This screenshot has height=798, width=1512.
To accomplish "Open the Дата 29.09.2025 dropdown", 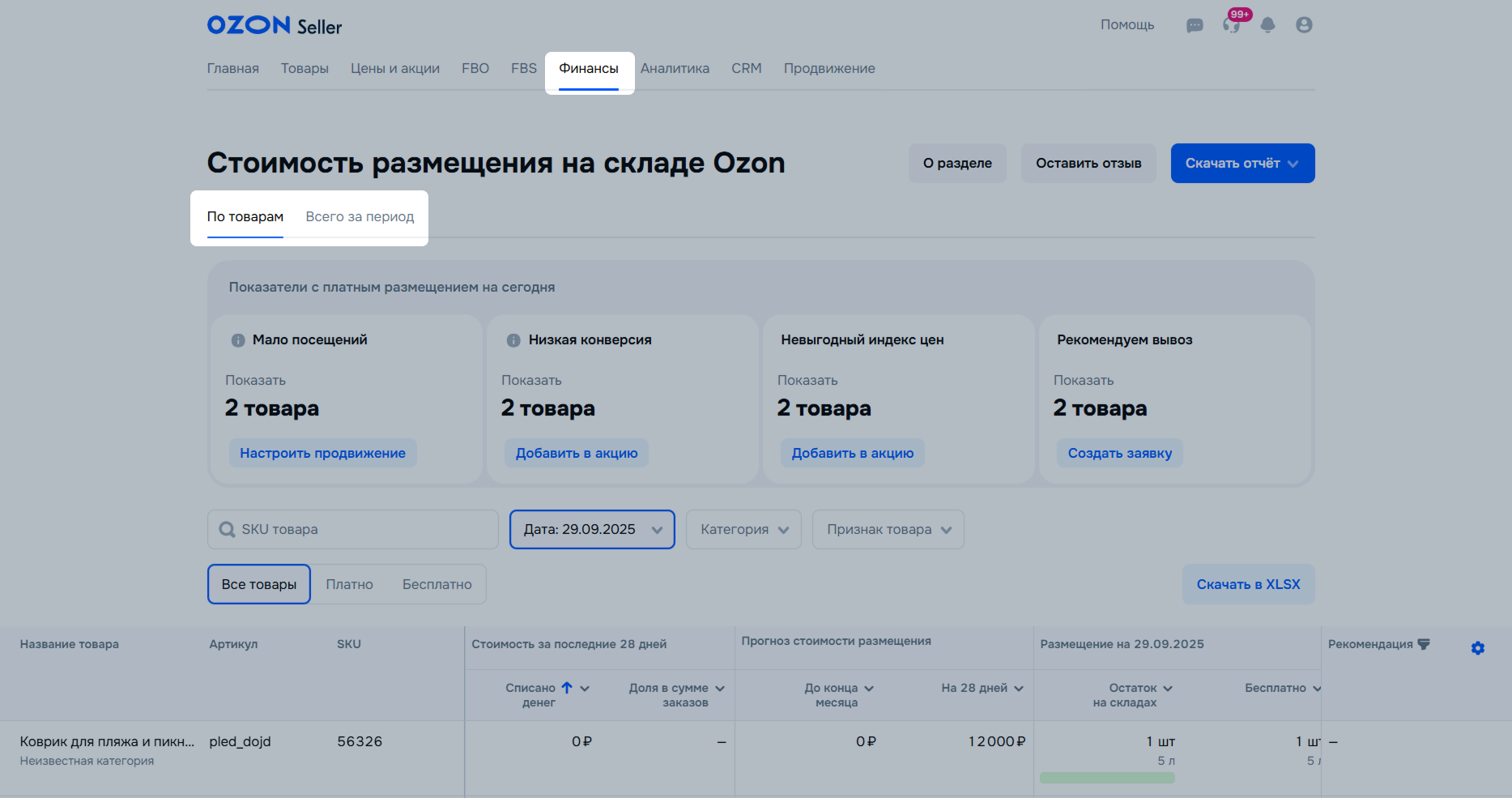I will [592, 529].
